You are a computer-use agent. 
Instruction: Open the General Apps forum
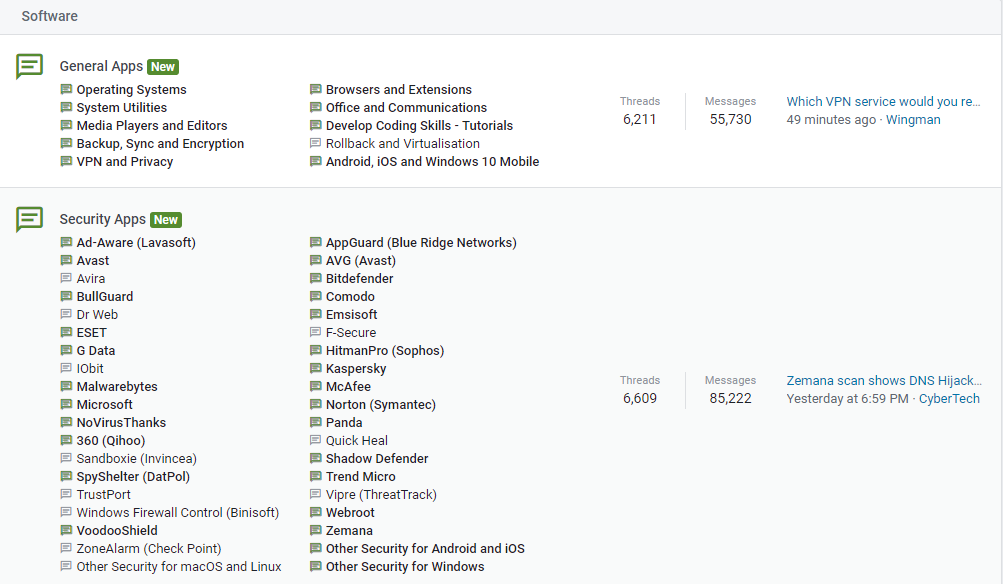click(101, 66)
